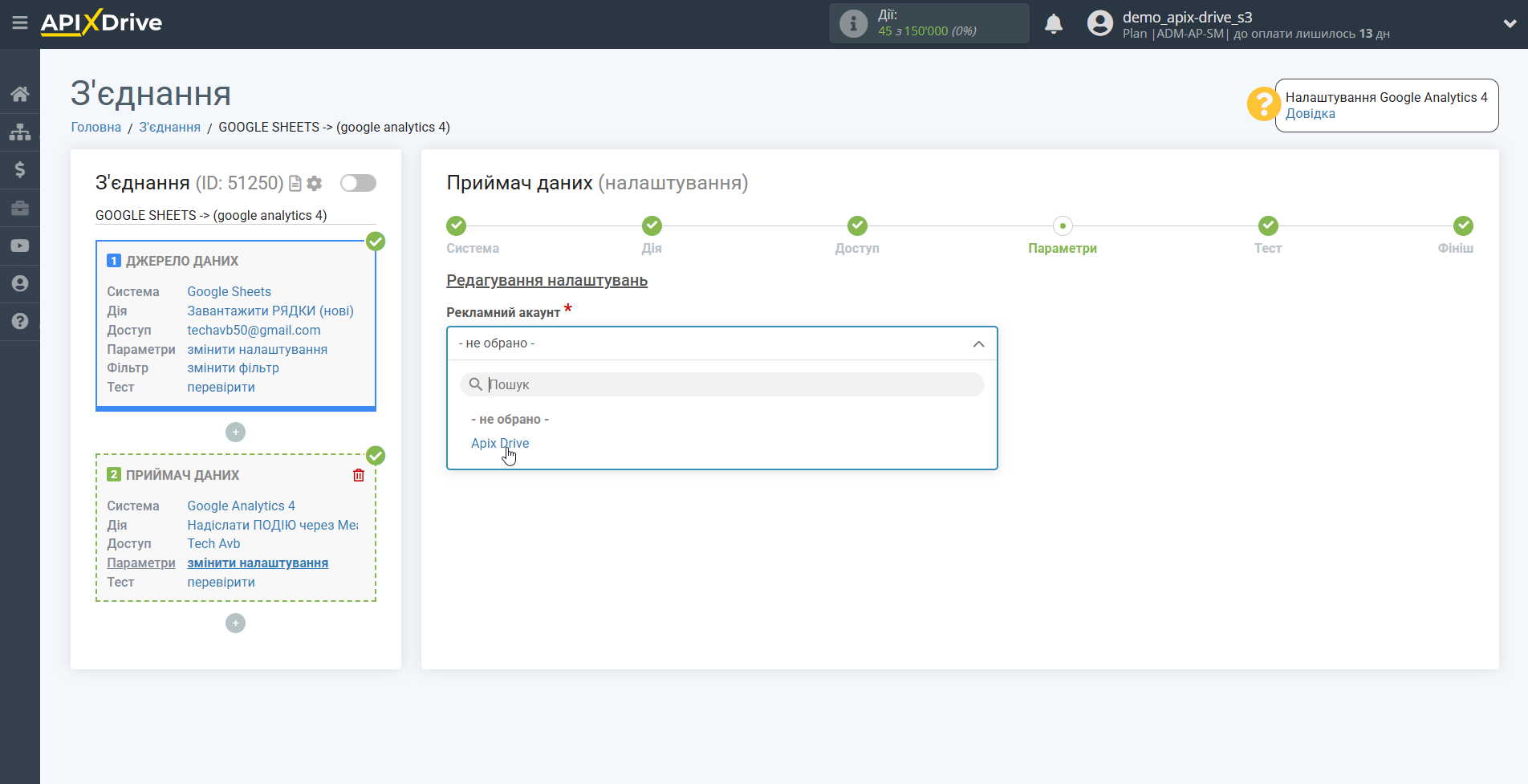Add a step below data source

pyautogui.click(x=235, y=433)
